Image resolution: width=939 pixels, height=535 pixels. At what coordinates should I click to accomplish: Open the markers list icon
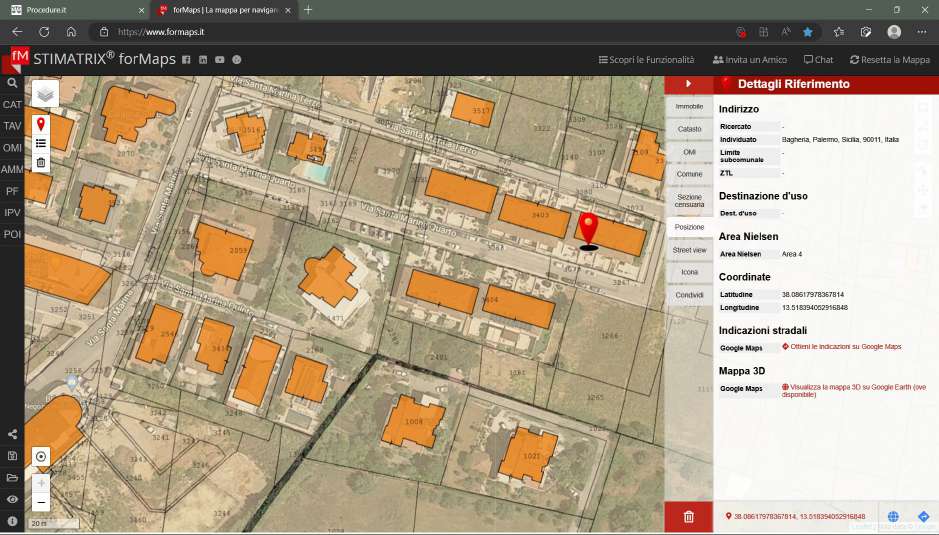click(41, 143)
